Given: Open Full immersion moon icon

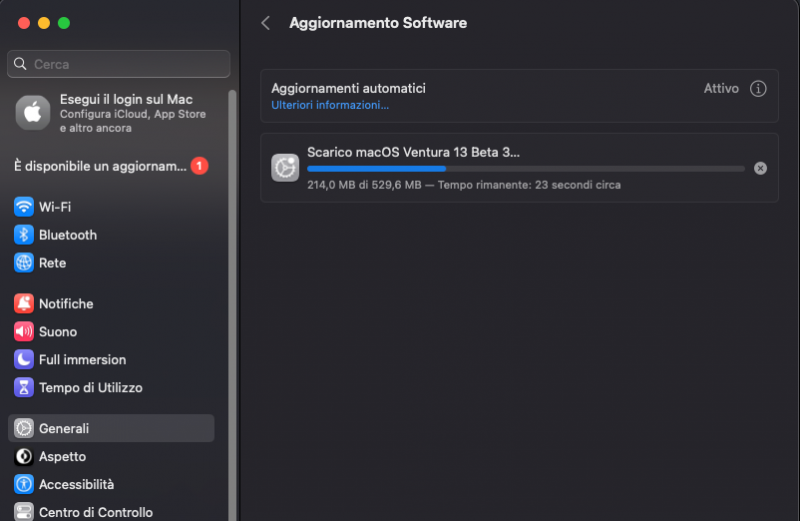Looking at the screenshot, I should click(24, 360).
